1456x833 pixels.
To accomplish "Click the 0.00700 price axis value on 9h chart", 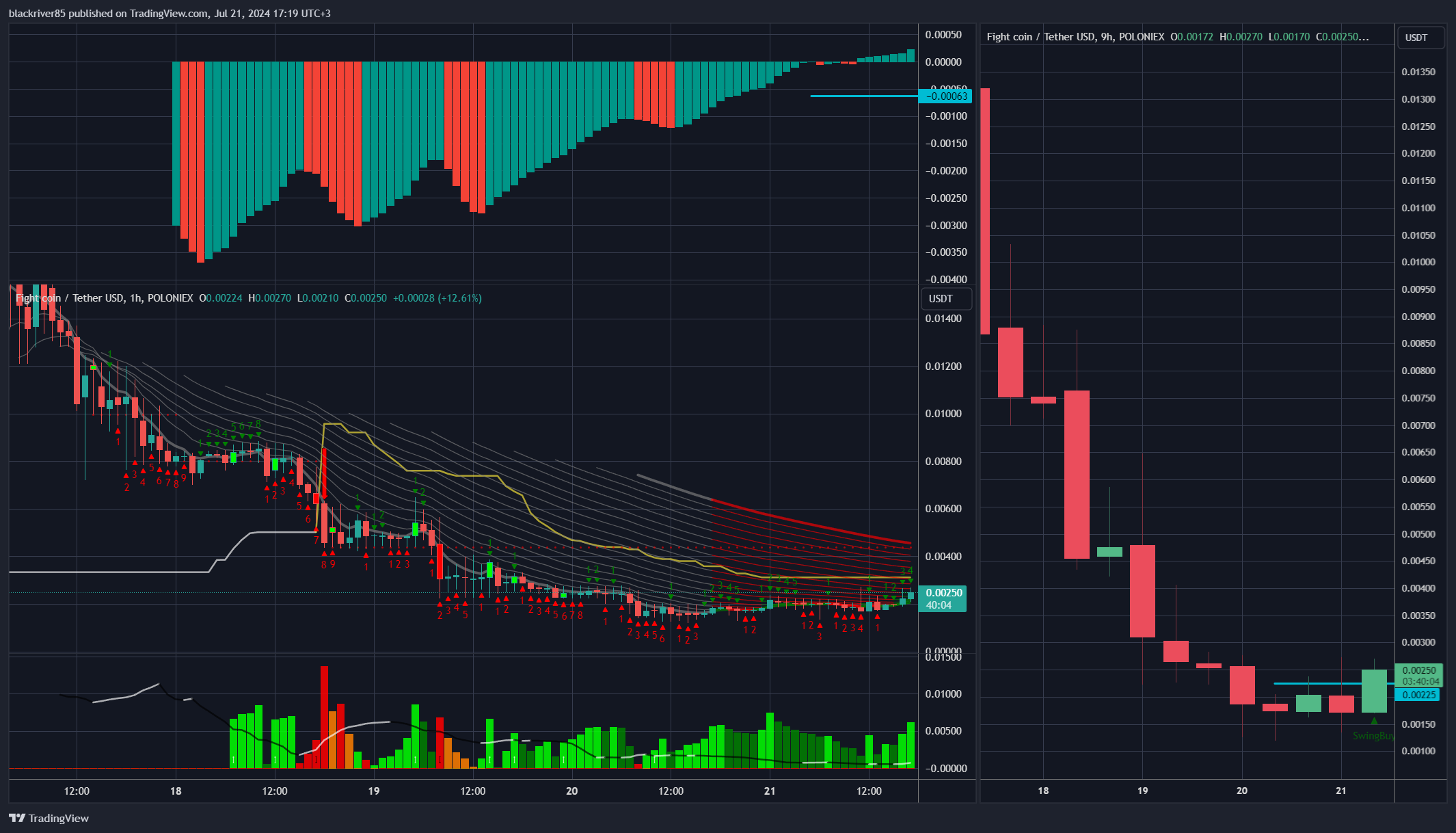I will (x=1418, y=425).
